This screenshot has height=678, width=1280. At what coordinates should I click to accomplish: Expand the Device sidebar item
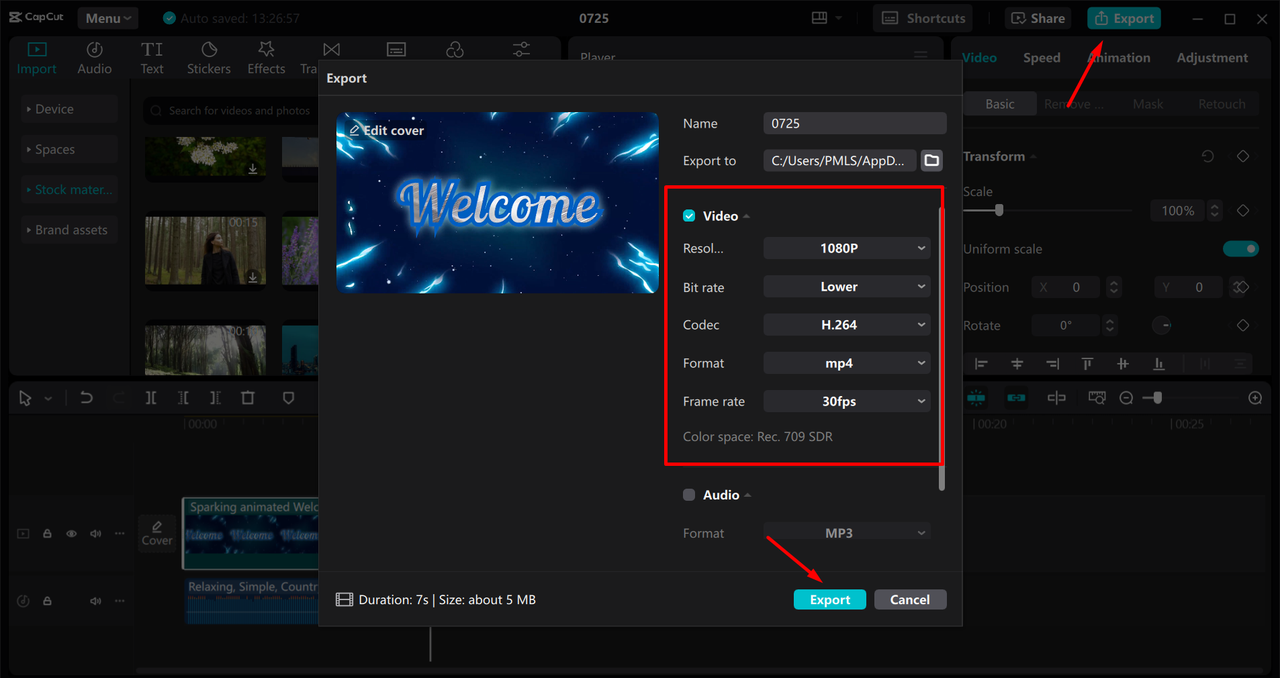(x=69, y=109)
